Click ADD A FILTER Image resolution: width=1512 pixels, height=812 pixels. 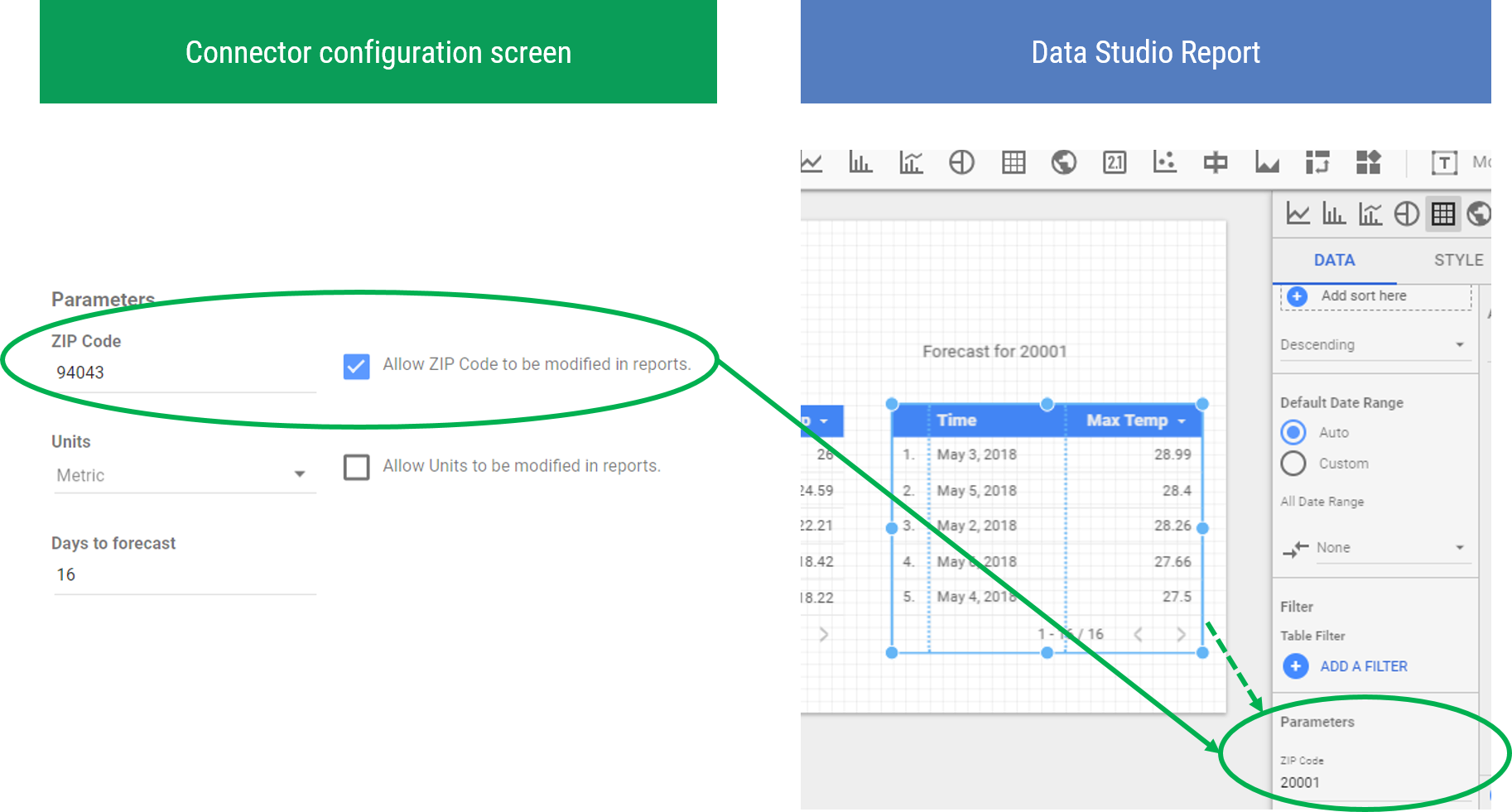click(1363, 666)
